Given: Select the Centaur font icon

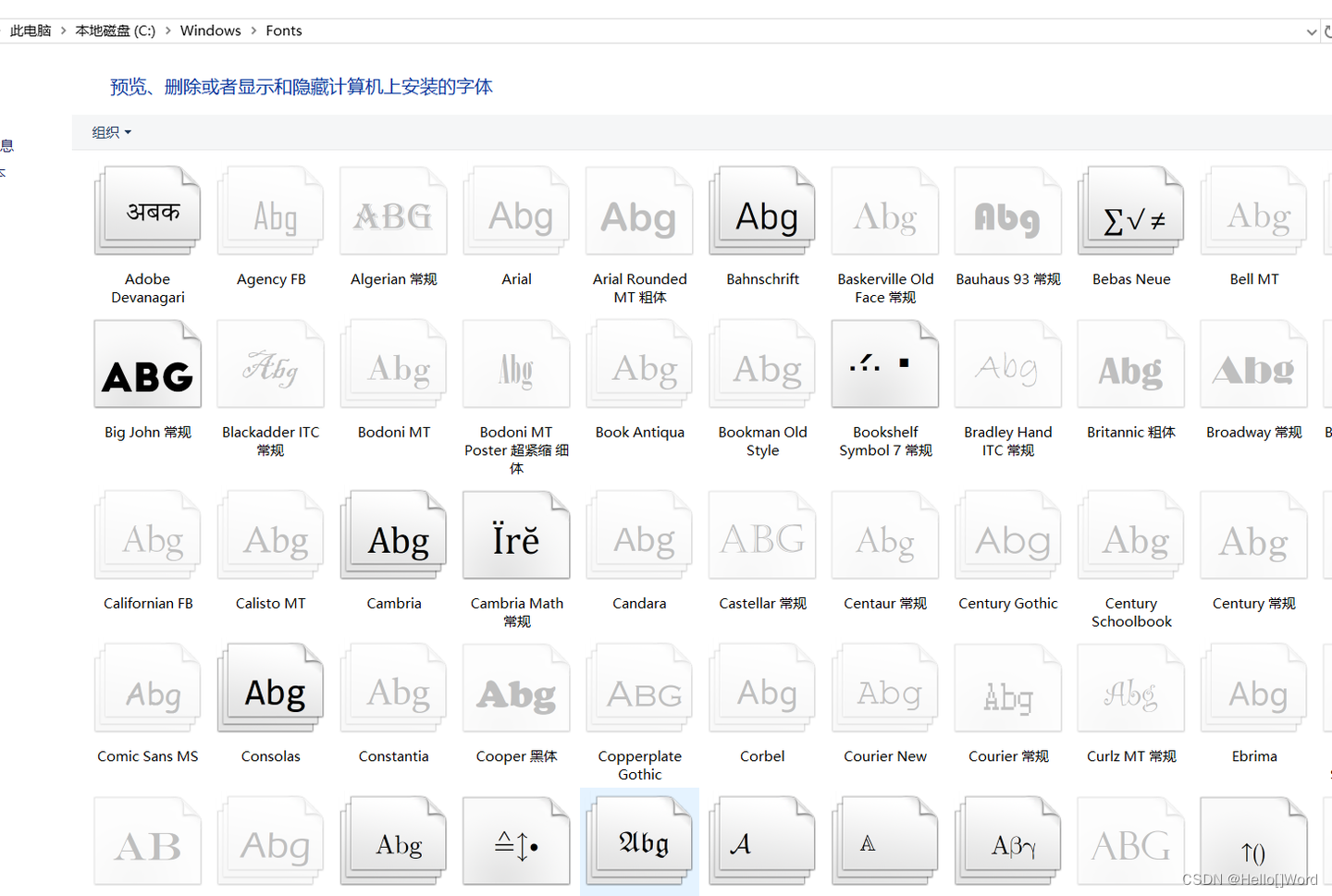Looking at the screenshot, I should point(885,535).
